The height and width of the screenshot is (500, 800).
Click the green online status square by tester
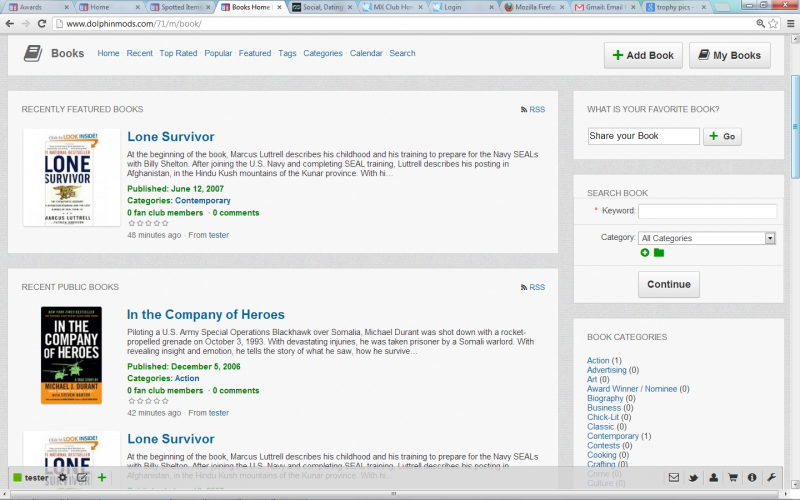(x=17, y=478)
